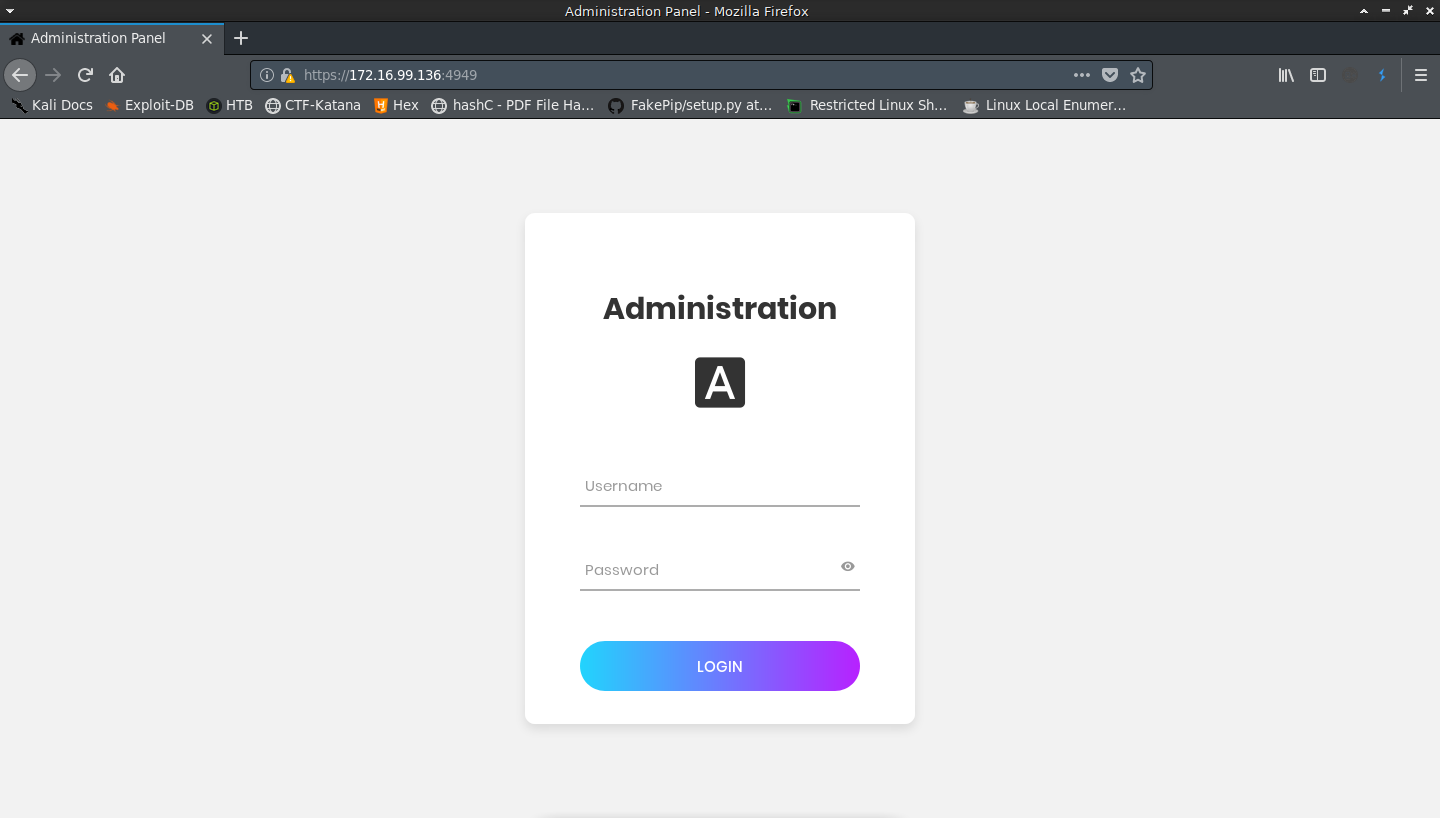
Task: Save page to Pocket
Action: pos(1110,75)
